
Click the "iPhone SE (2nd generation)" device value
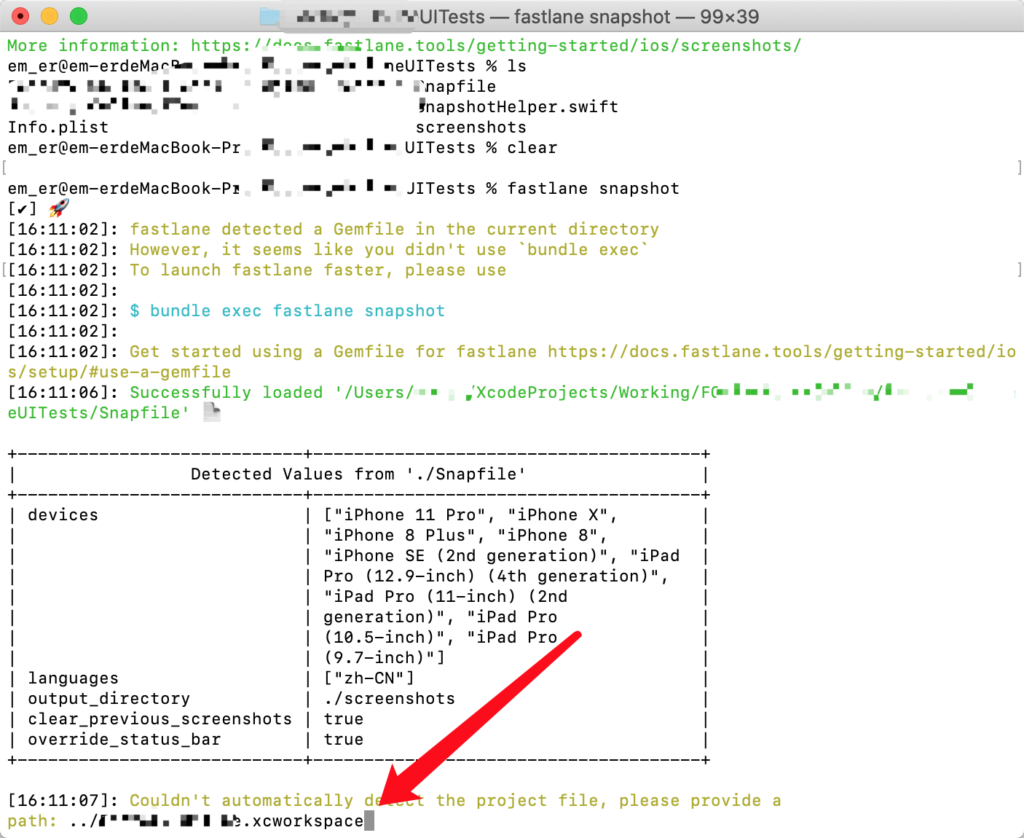466,556
